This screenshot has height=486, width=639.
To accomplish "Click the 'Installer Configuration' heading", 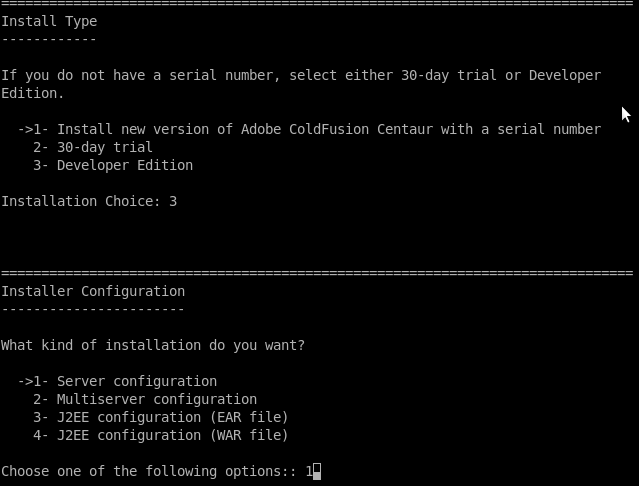I will 93,291.
